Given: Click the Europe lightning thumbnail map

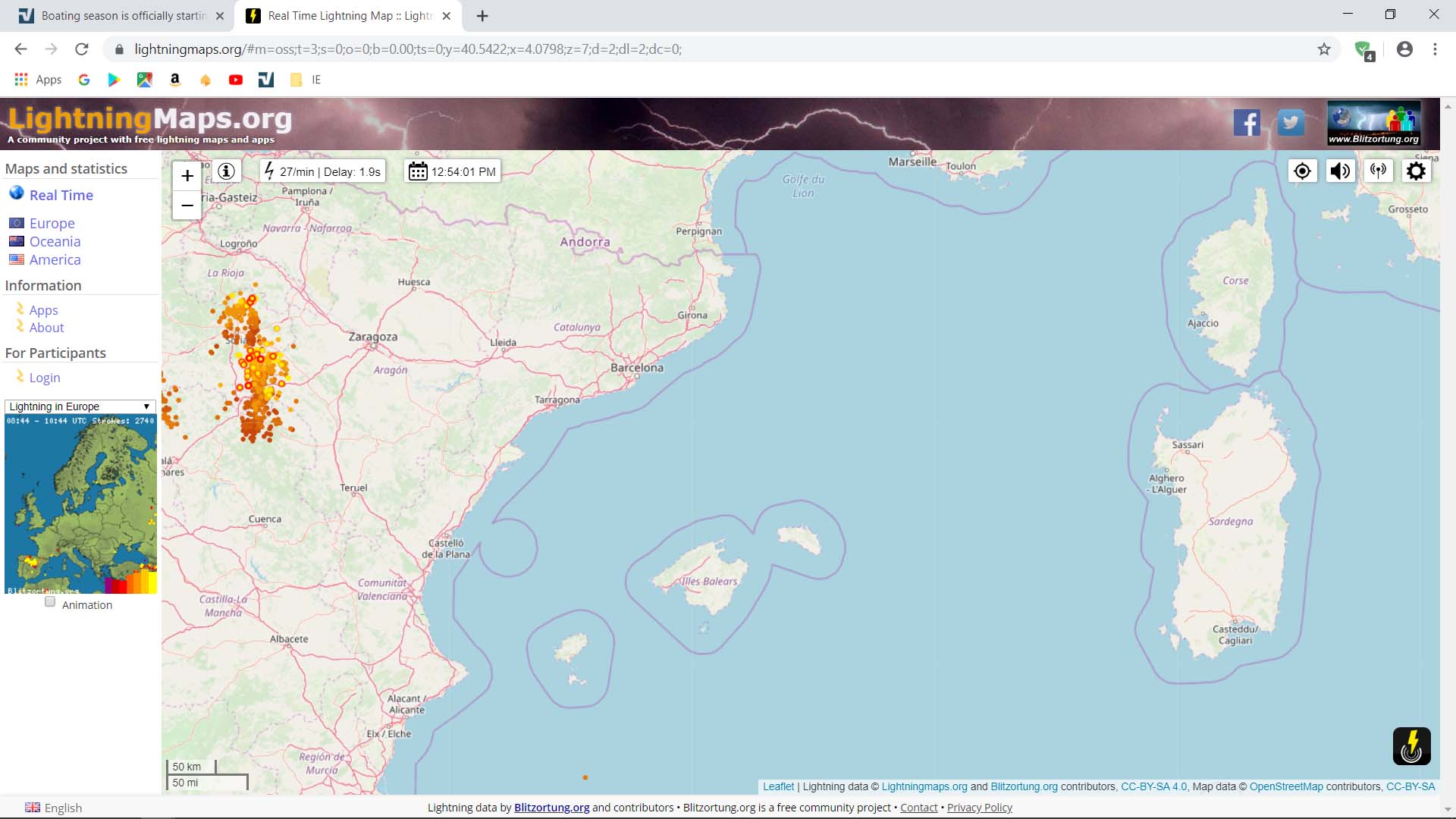Looking at the screenshot, I should click(x=80, y=505).
